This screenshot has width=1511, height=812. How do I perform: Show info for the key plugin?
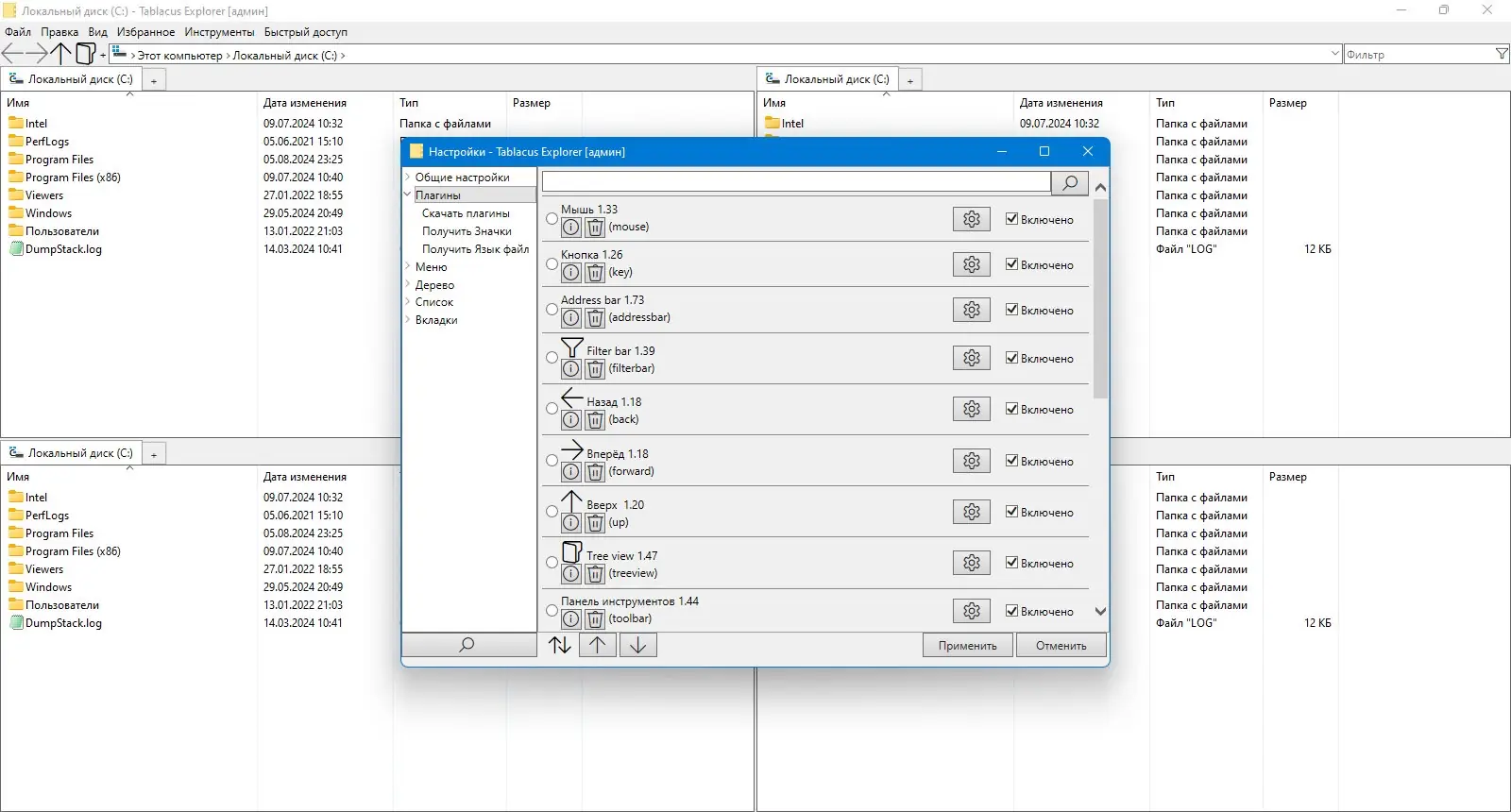click(571, 273)
